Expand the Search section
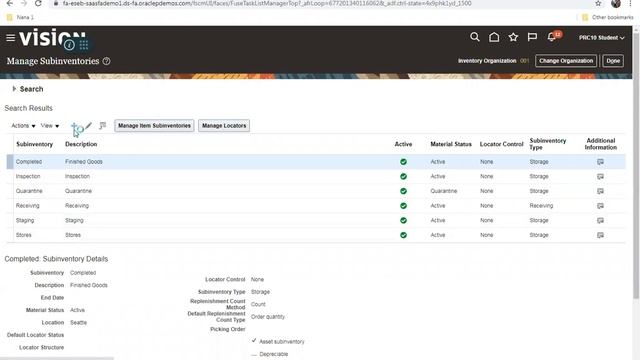 [14, 89]
